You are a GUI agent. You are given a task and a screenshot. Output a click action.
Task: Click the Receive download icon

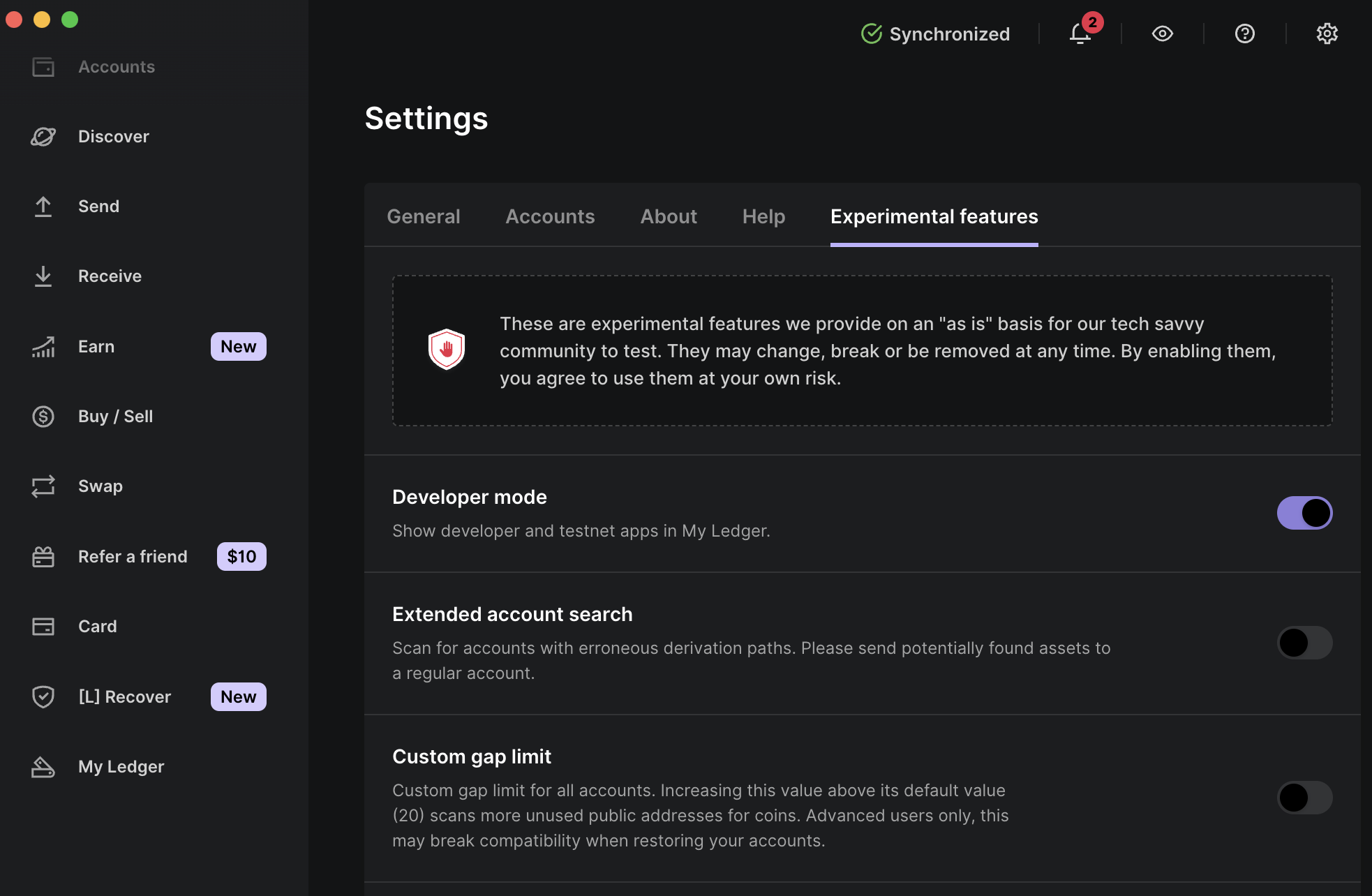click(x=43, y=276)
